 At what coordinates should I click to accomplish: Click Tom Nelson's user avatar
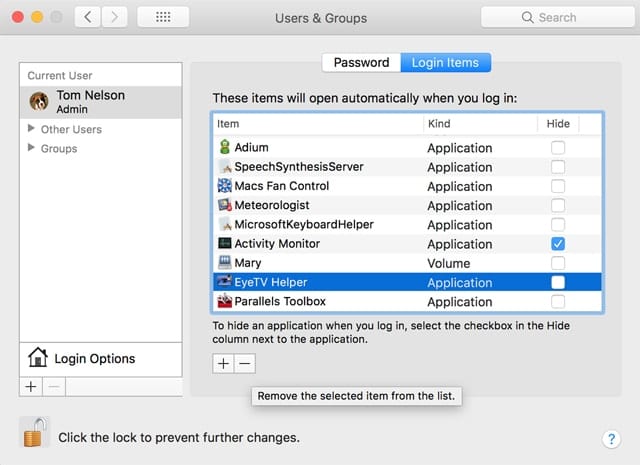40,101
